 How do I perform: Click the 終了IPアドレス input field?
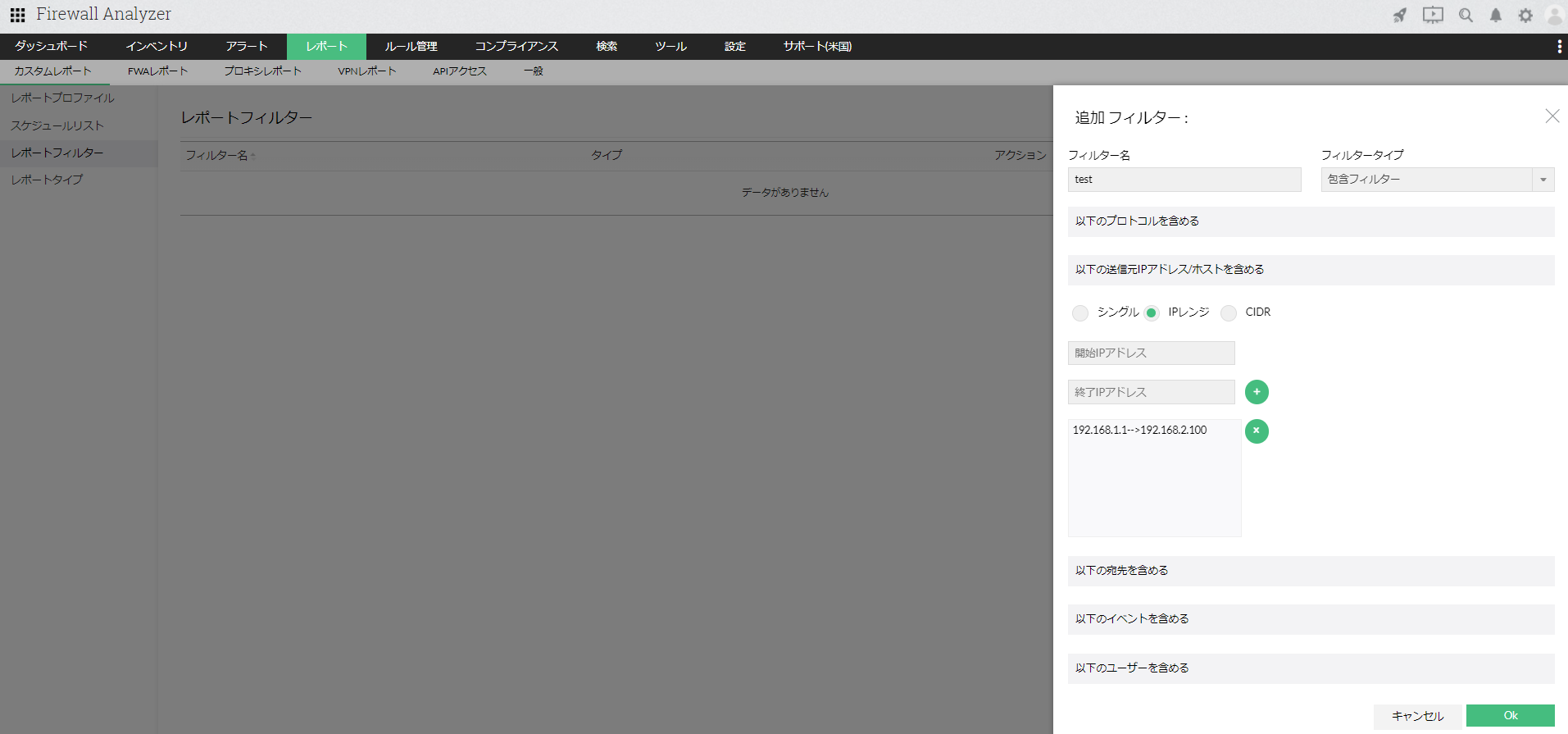pos(1152,392)
